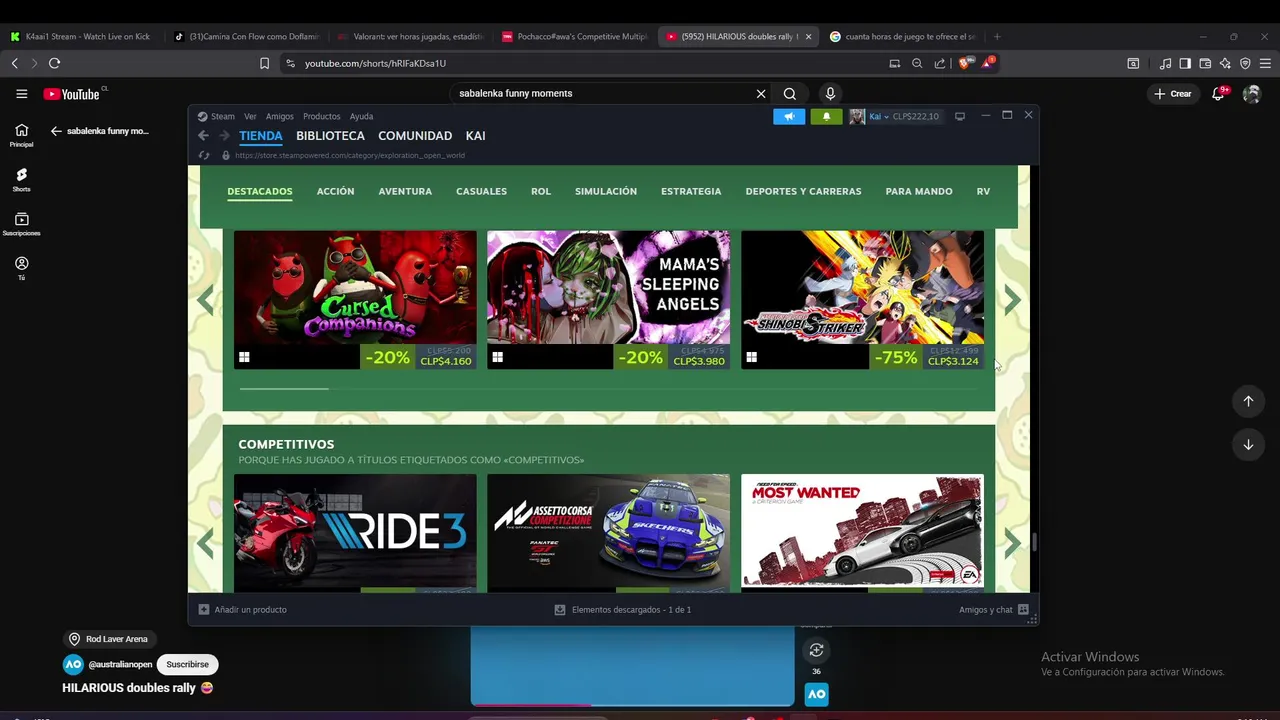1280x720 pixels.
Task: Go to YouTube Principal home
Action: pos(21,135)
